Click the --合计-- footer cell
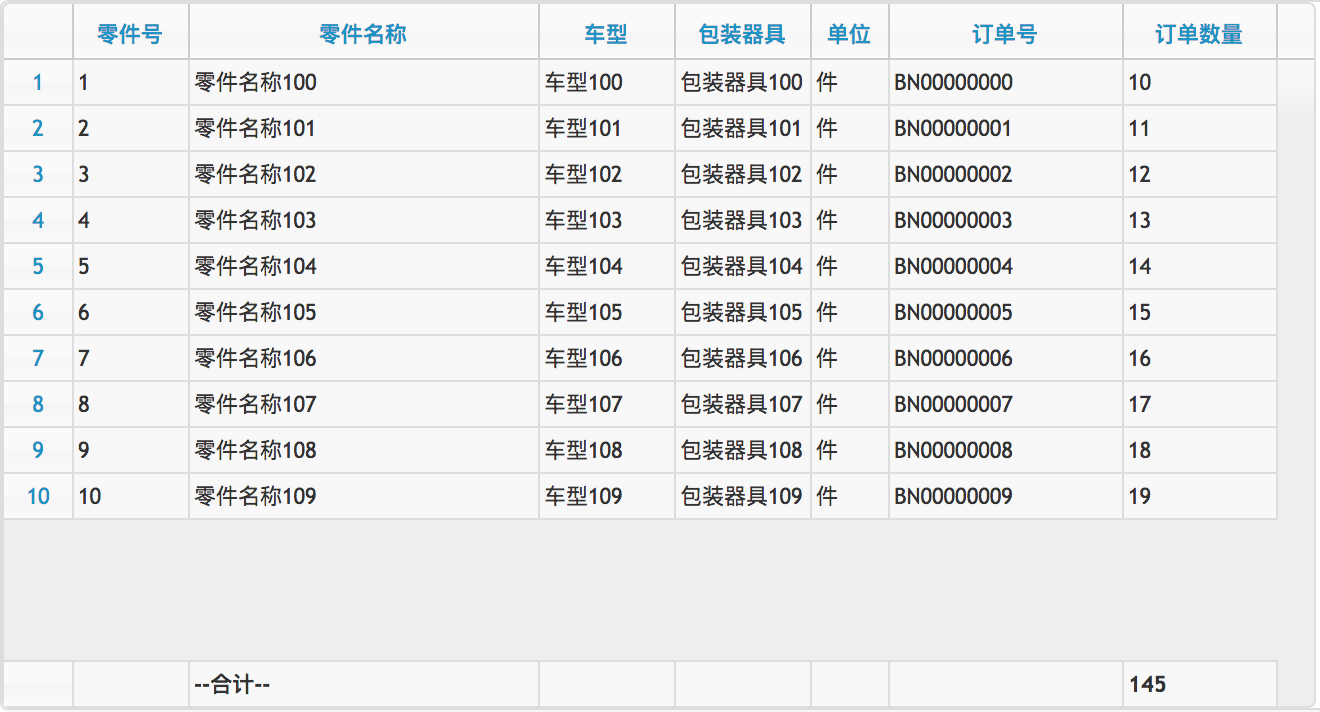 (x=364, y=685)
